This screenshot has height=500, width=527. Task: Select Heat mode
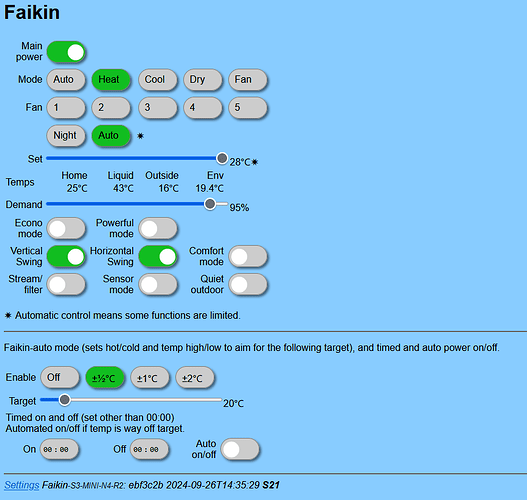coord(111,80)
